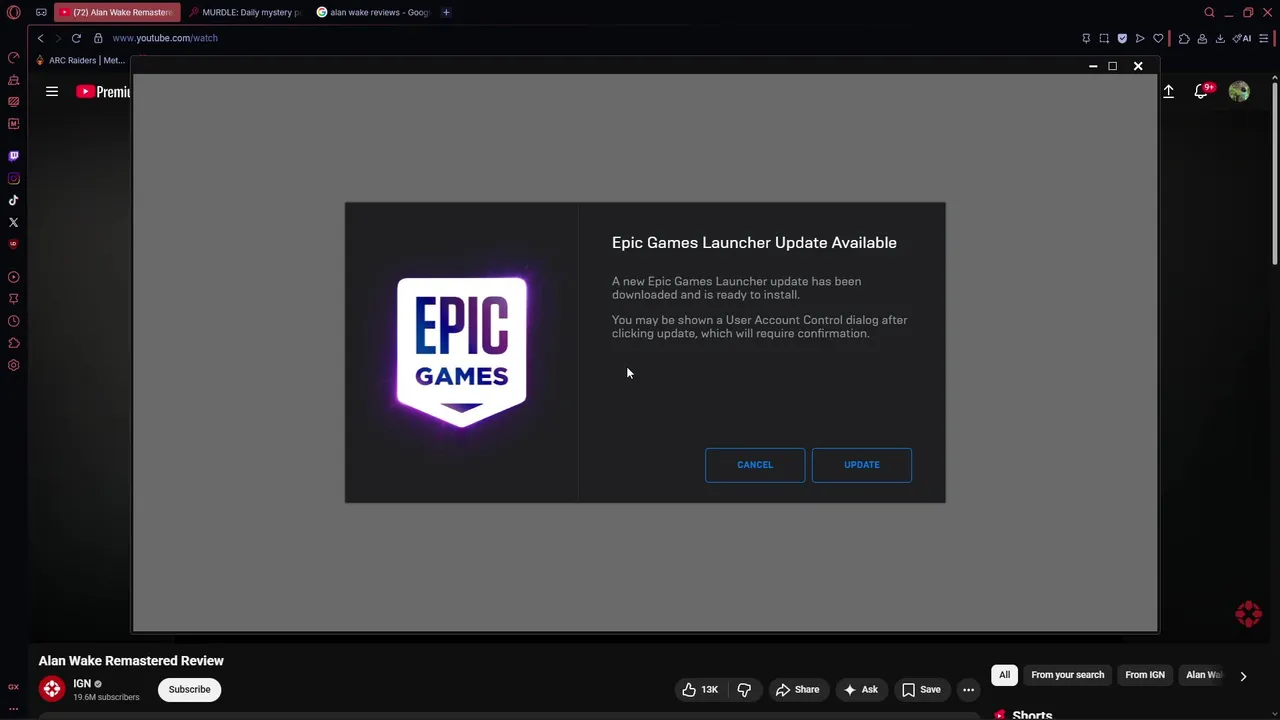Open the sidebar three-dots more options
This screenshot has height=720, width=1280.
[13, 709]
